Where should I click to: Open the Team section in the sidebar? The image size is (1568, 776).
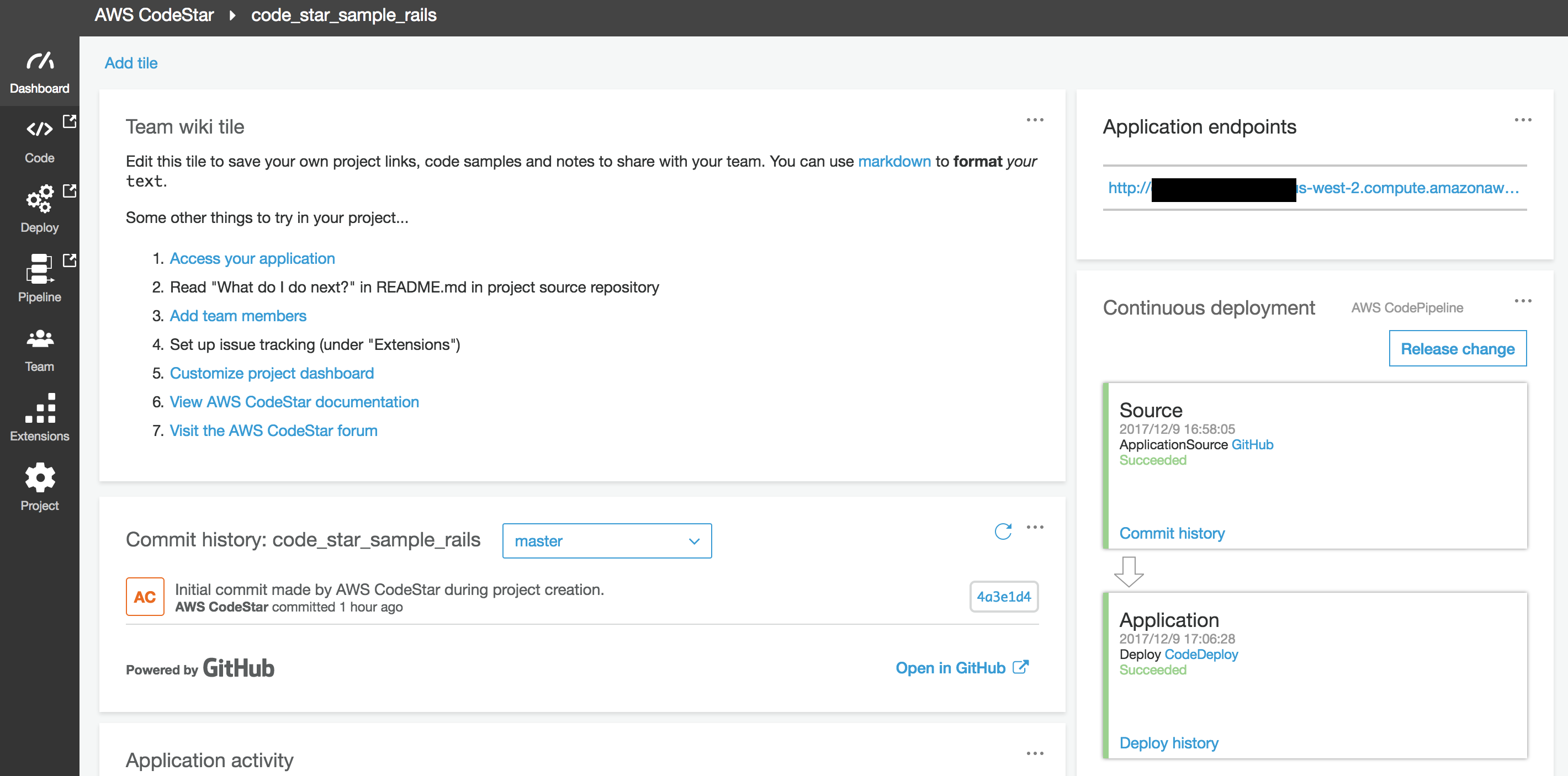(x=39, y=350)
